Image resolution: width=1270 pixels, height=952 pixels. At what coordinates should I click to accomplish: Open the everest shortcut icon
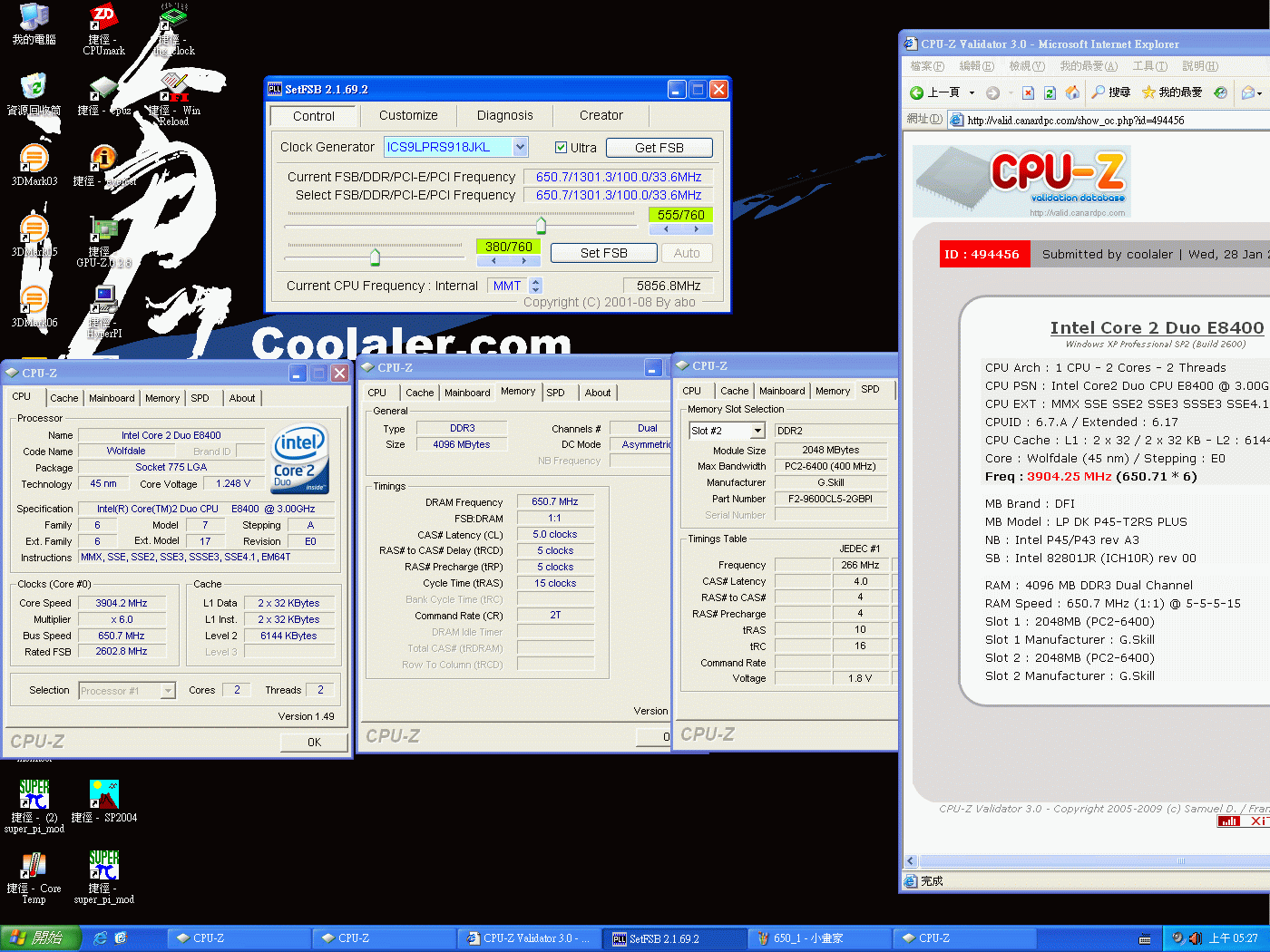(104, 165)
